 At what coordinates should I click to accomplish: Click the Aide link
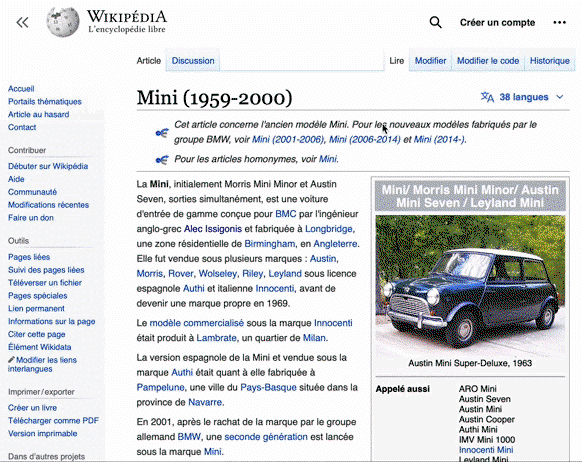[16, 179]
